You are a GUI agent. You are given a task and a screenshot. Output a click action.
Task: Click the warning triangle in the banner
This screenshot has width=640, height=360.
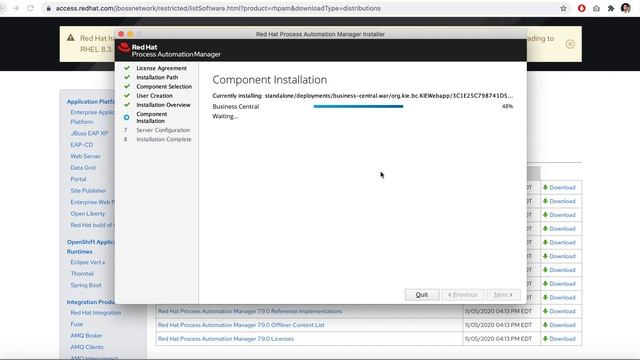coord(71,38)
